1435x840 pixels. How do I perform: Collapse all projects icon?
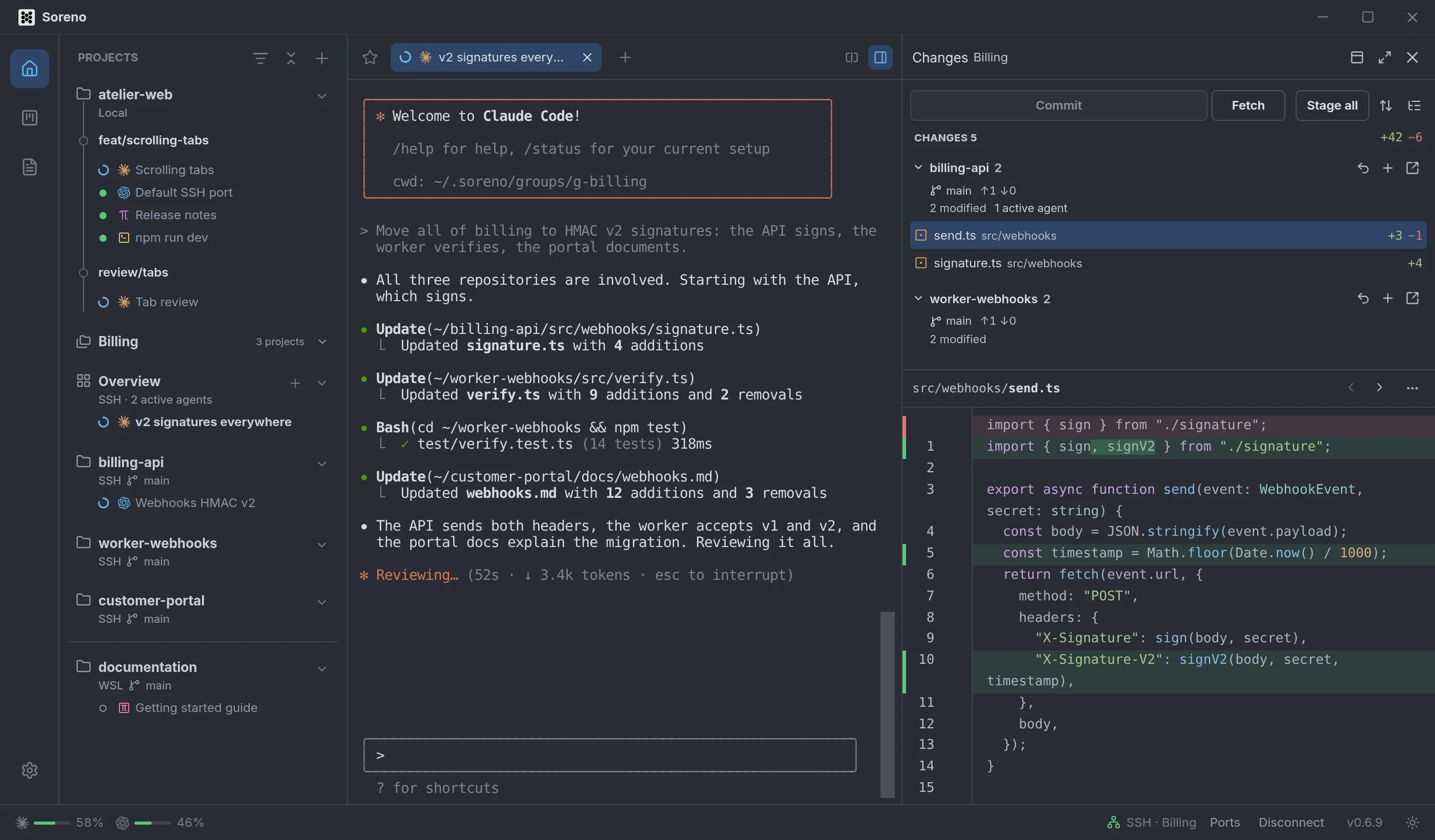(291, 58)
